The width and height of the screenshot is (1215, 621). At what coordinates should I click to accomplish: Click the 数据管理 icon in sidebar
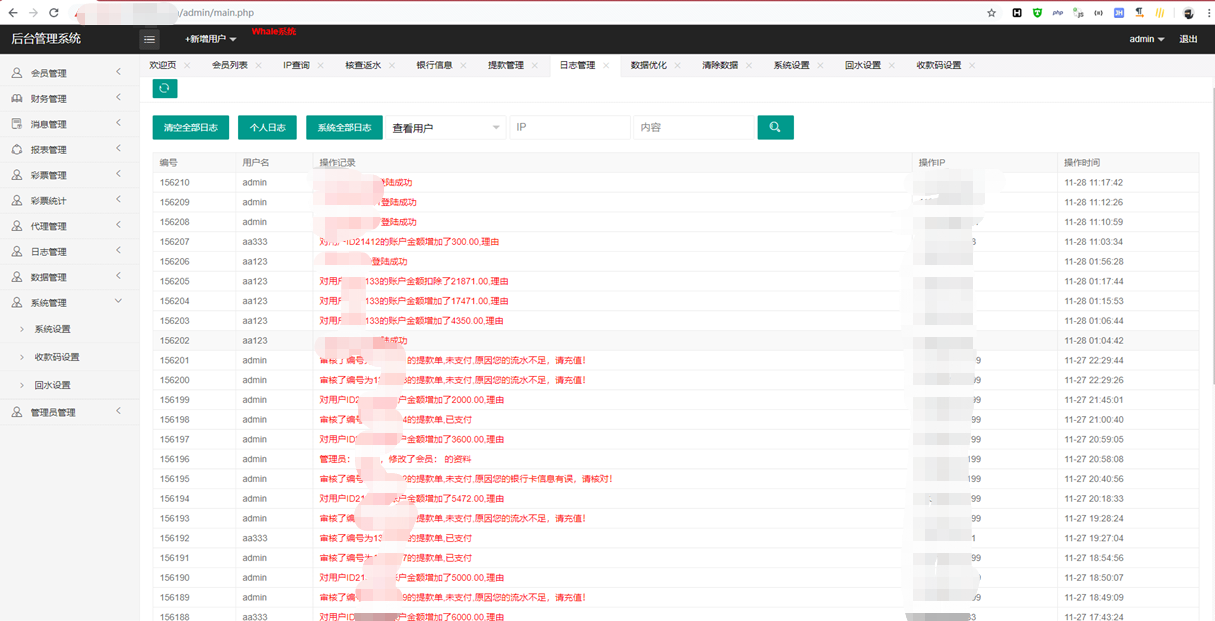coord(17,277)
